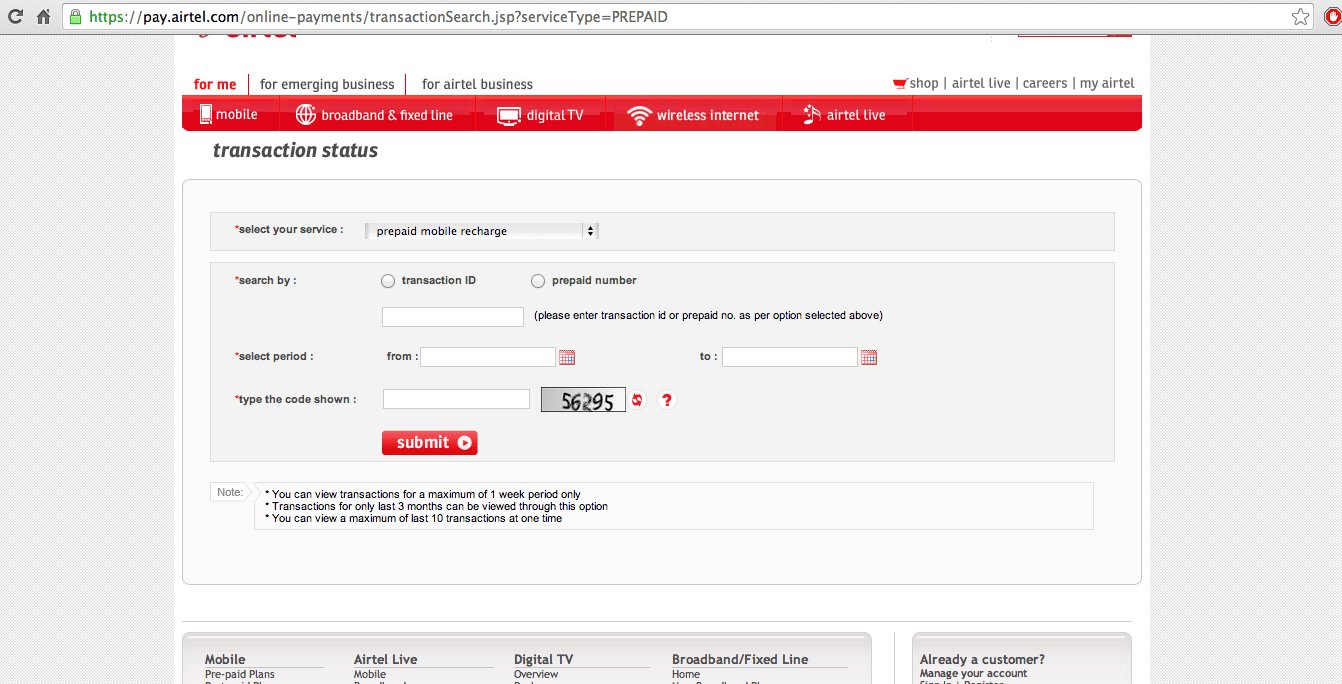Image resolution: width=1342 pixels, height=684 pixels.
Task: Open the digital TV navigation item
Action: coord(541,115)
